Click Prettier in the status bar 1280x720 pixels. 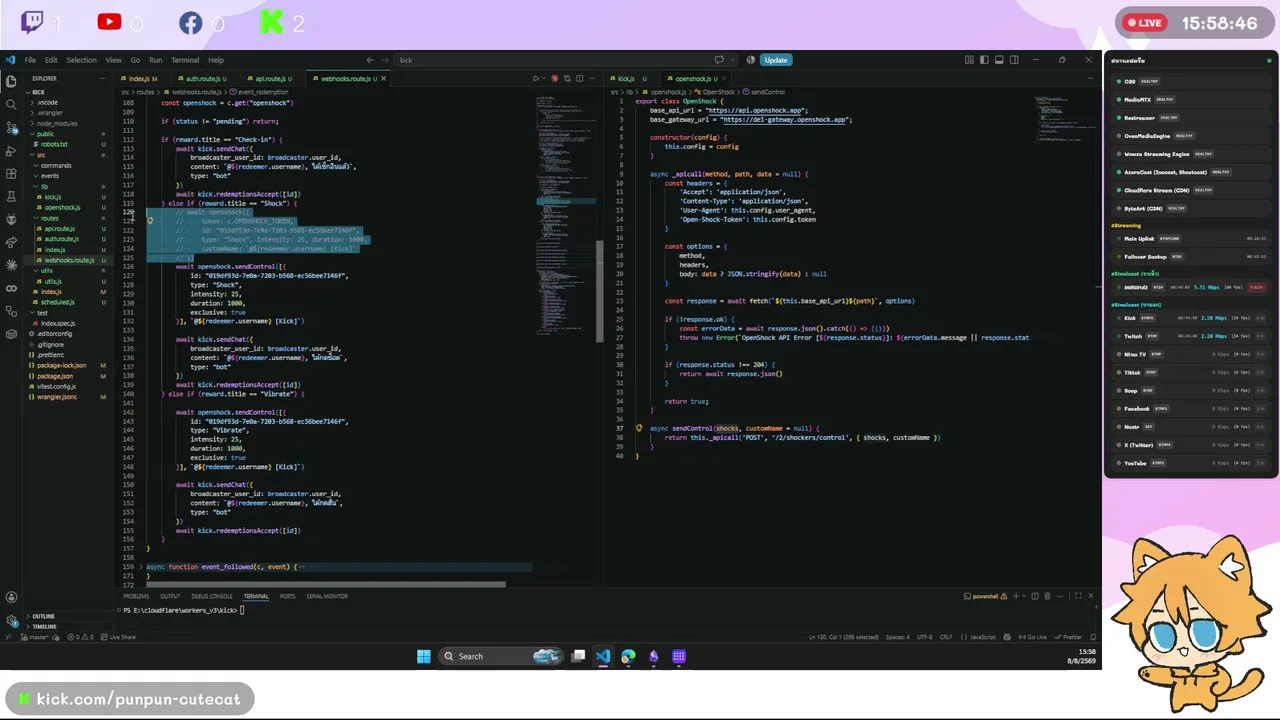coord(1069,637)
